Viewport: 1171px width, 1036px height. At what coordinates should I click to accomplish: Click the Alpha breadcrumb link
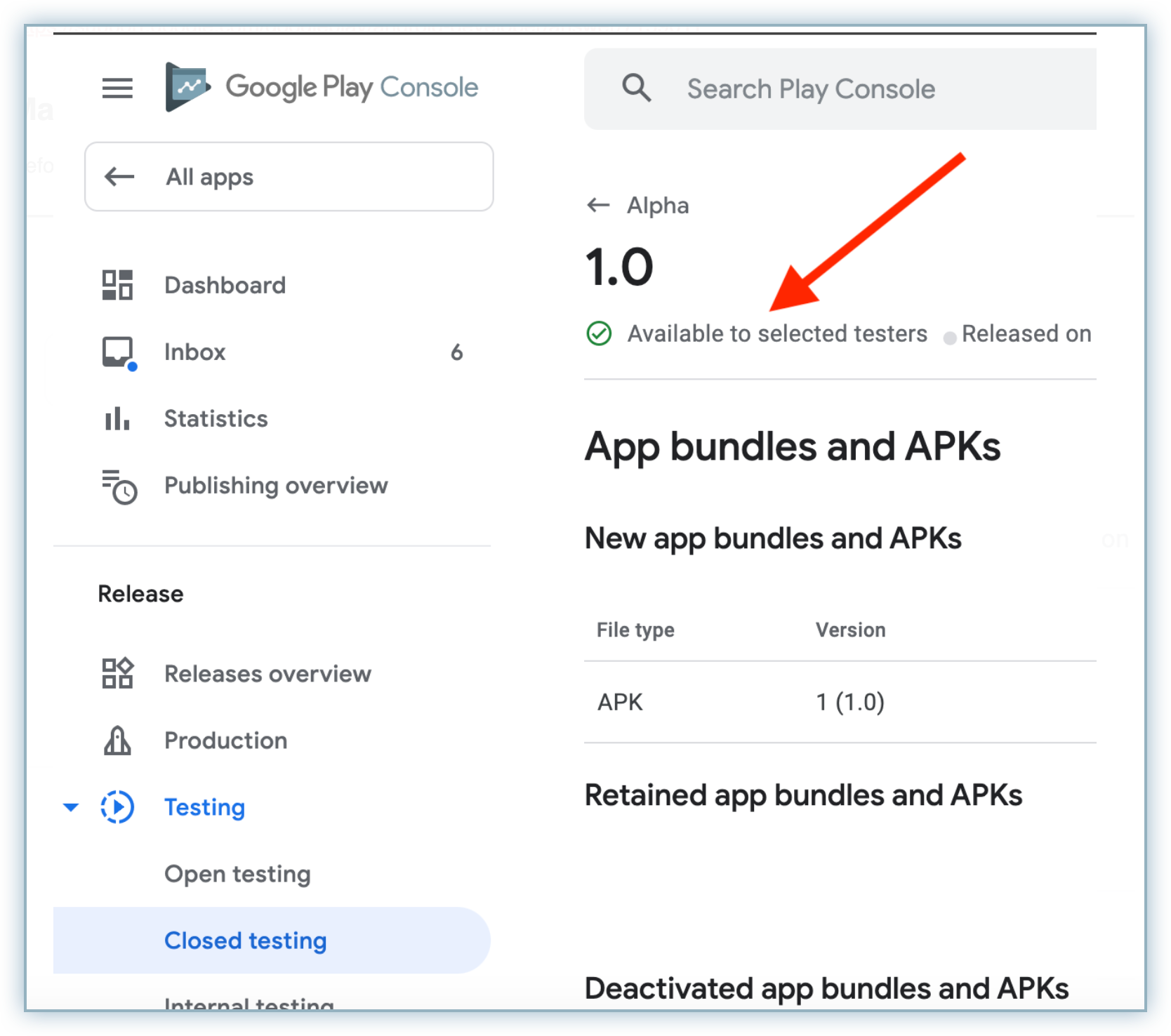658,205
